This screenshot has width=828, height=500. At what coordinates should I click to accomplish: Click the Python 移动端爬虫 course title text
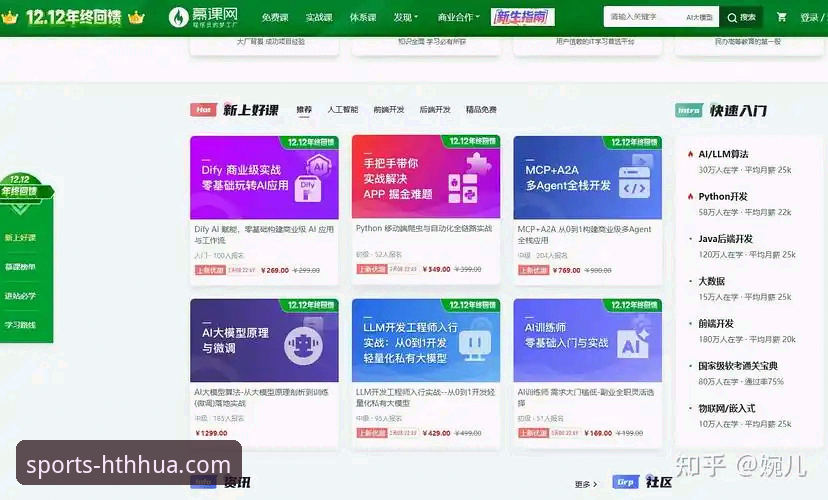(424, 228)
